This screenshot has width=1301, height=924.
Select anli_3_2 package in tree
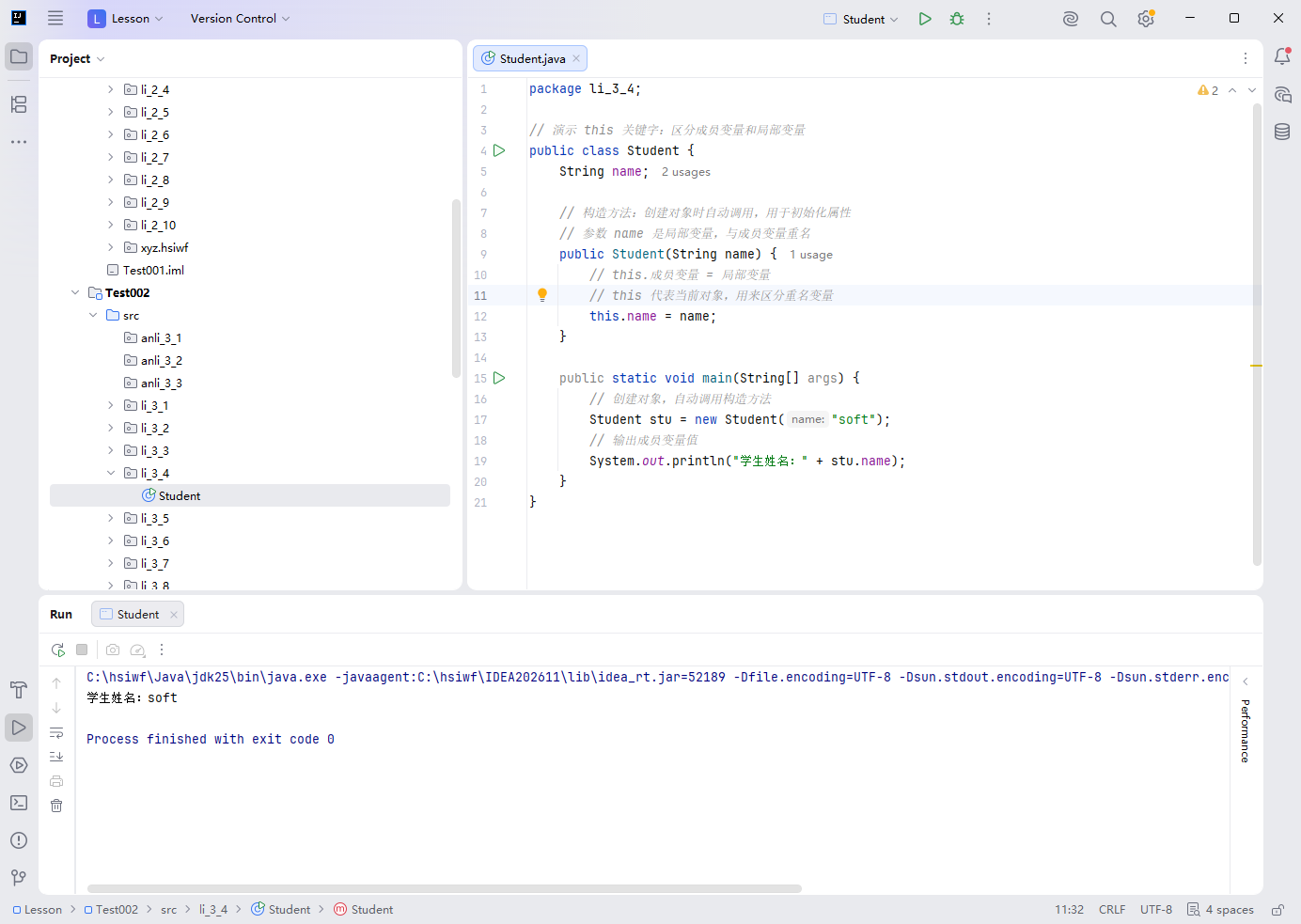[x=162, y=361]
